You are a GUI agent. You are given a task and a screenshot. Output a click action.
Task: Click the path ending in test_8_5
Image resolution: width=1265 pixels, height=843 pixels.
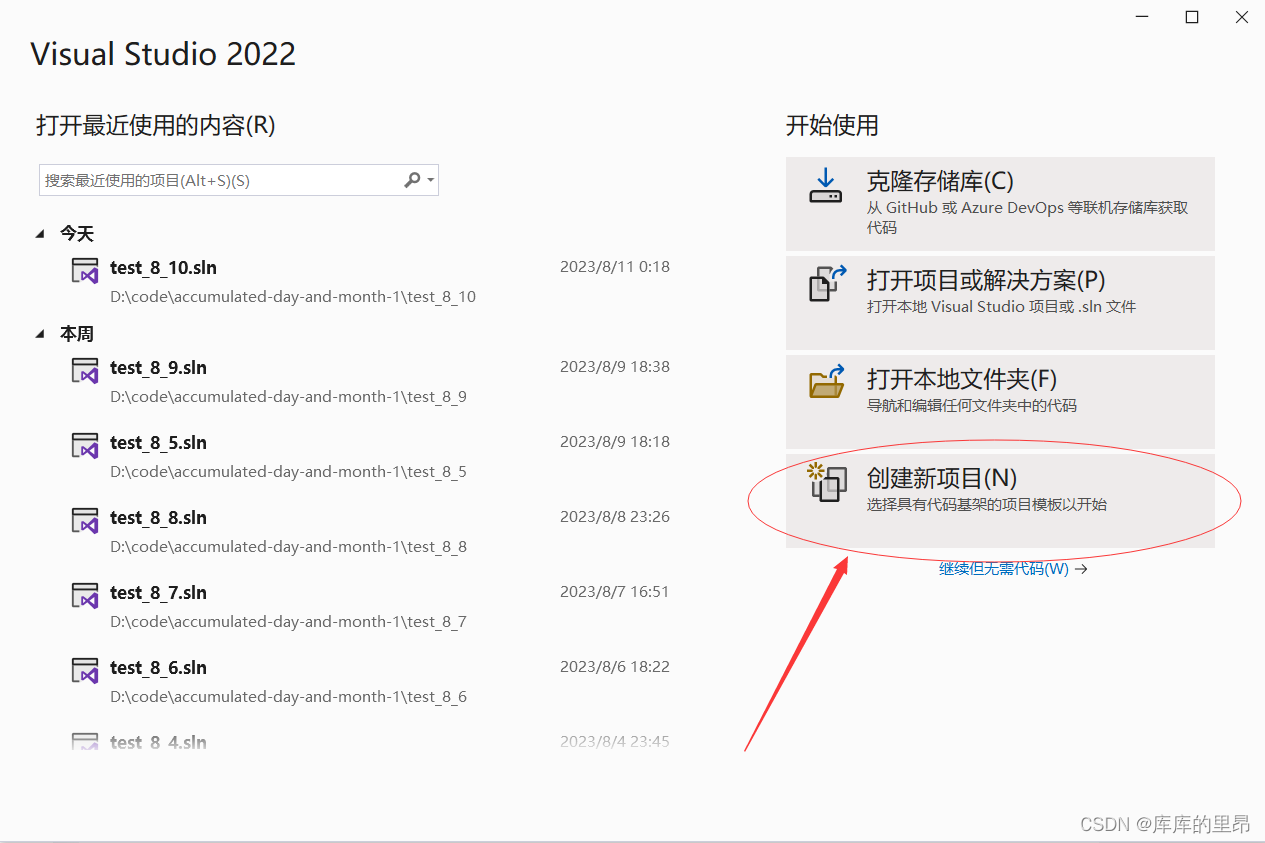(x=288, y=472)
